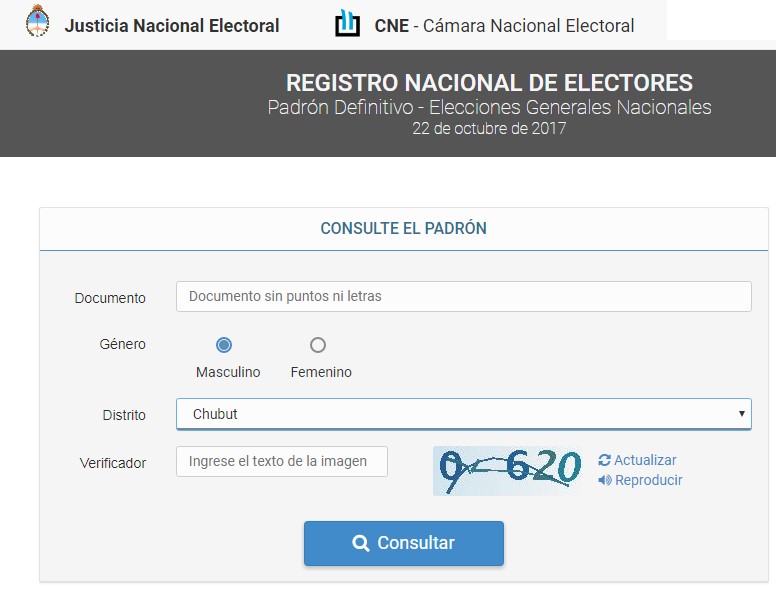776x590 pixels.
Task: Click the Justicia Nacional Electoral header link
Action: click(x=172, y=26)
